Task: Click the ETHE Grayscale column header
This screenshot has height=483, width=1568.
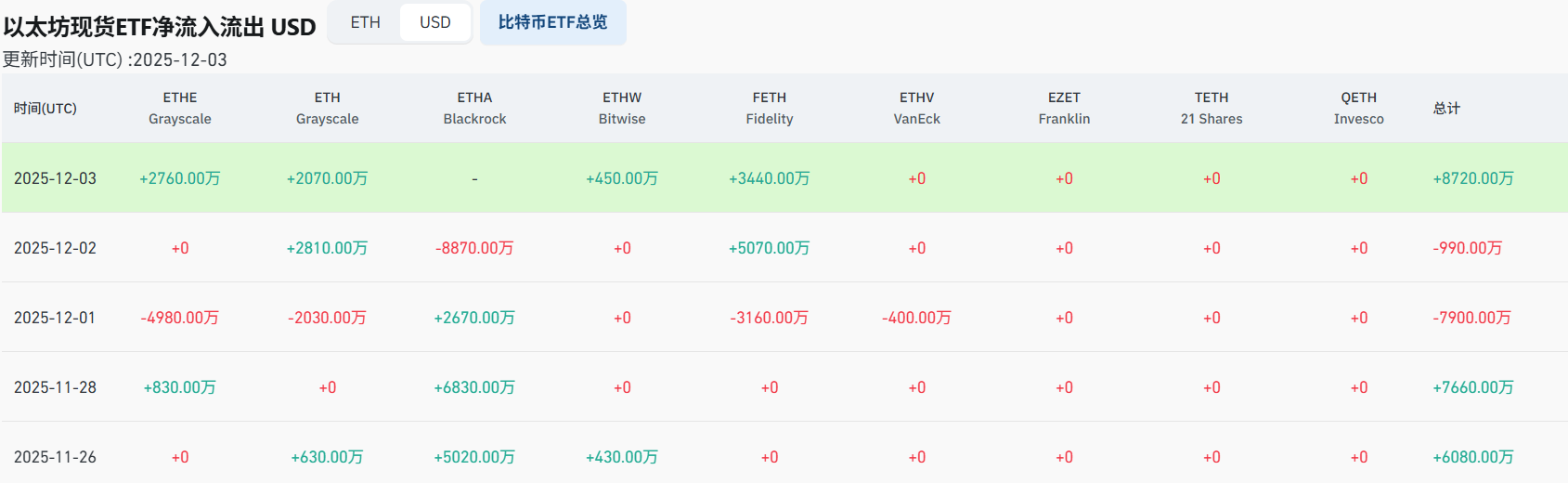Action: click(180, 109)
